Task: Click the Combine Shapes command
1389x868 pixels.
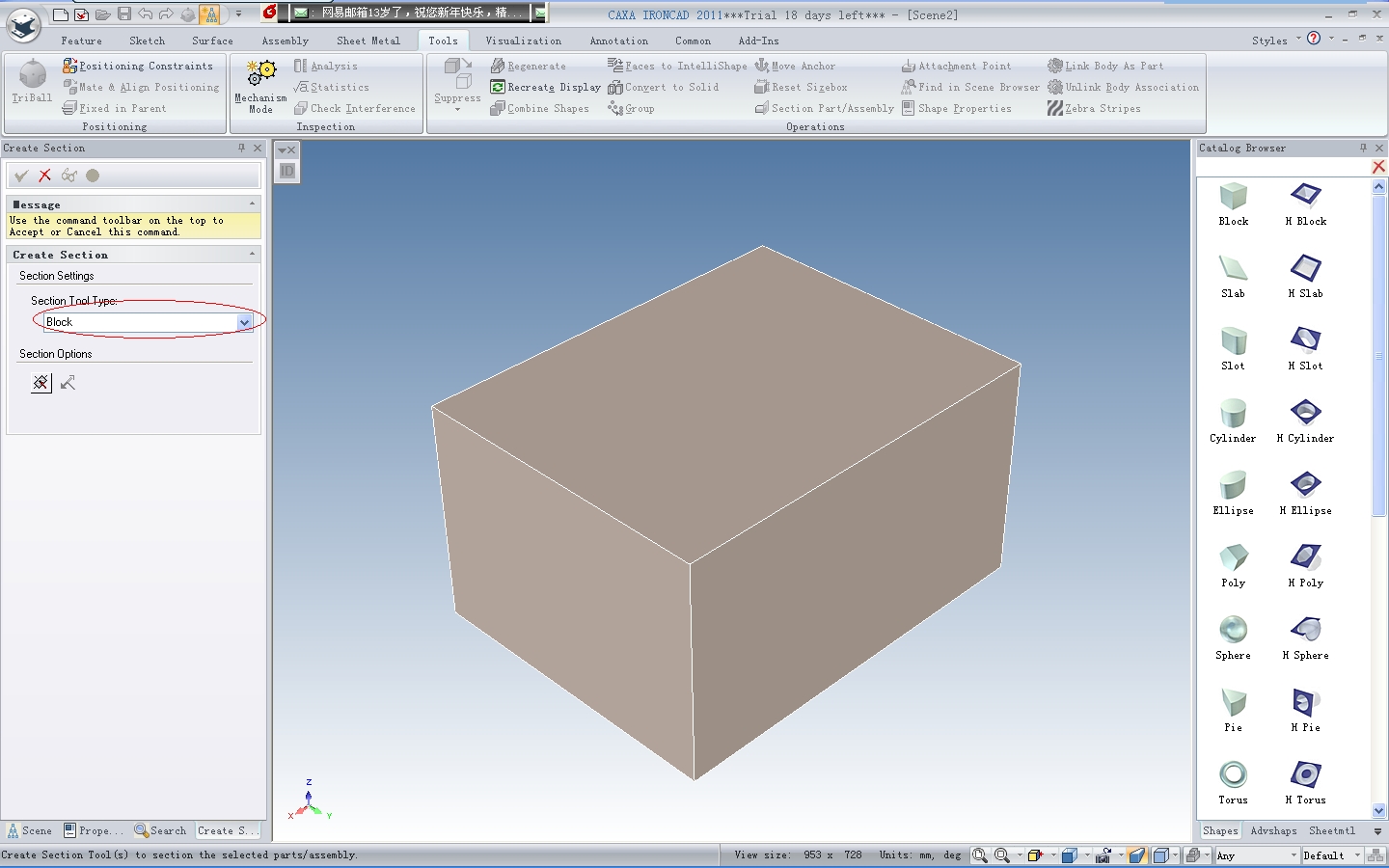Action: pyautogui.click(x=539, y=108)
